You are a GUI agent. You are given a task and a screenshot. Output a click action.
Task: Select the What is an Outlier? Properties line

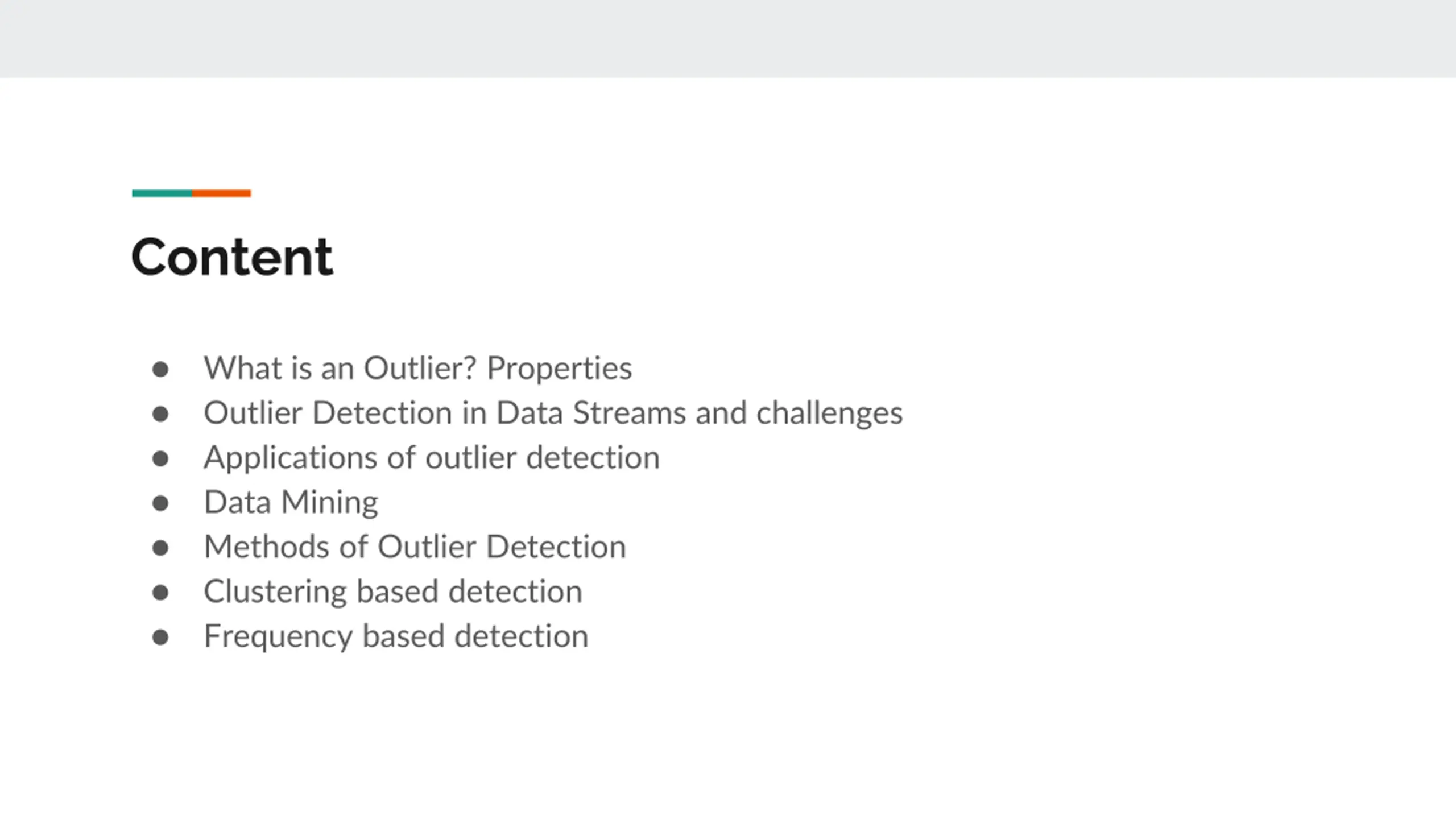click(418, 368)
